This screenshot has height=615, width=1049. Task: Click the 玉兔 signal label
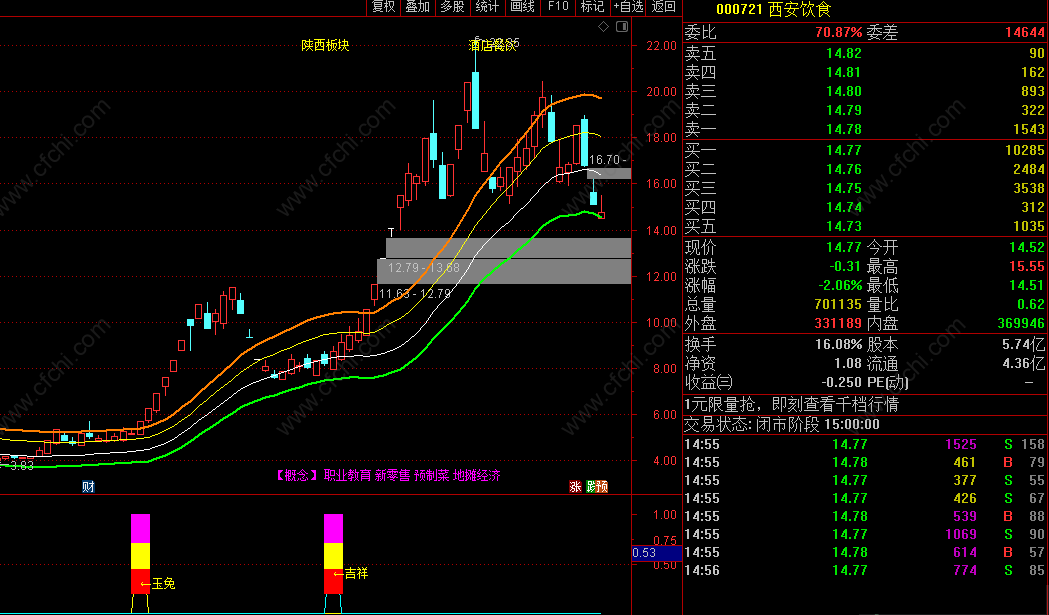point(163,584)
